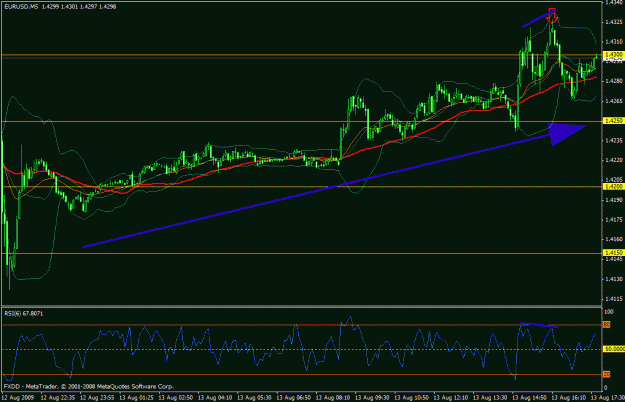The height and width of the screenshot is (402, 625).
Task: Click the 13 Aug 14:50 time label
Action: 530,398
